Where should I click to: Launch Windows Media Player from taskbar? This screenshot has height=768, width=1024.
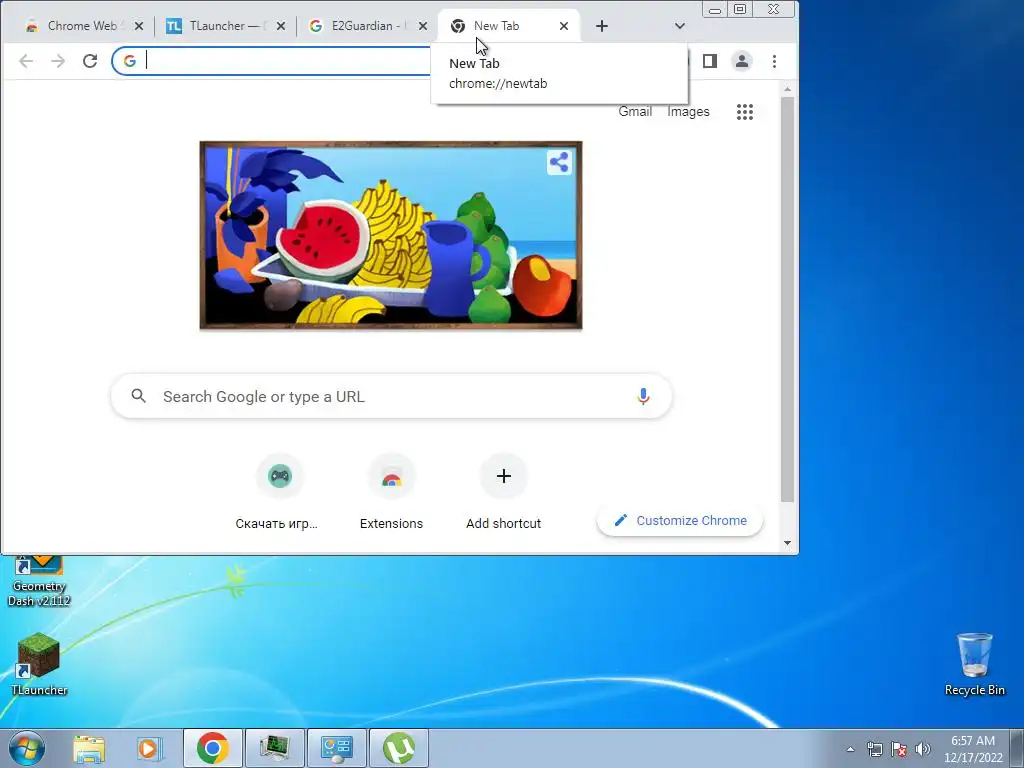(x=150, y=748)
